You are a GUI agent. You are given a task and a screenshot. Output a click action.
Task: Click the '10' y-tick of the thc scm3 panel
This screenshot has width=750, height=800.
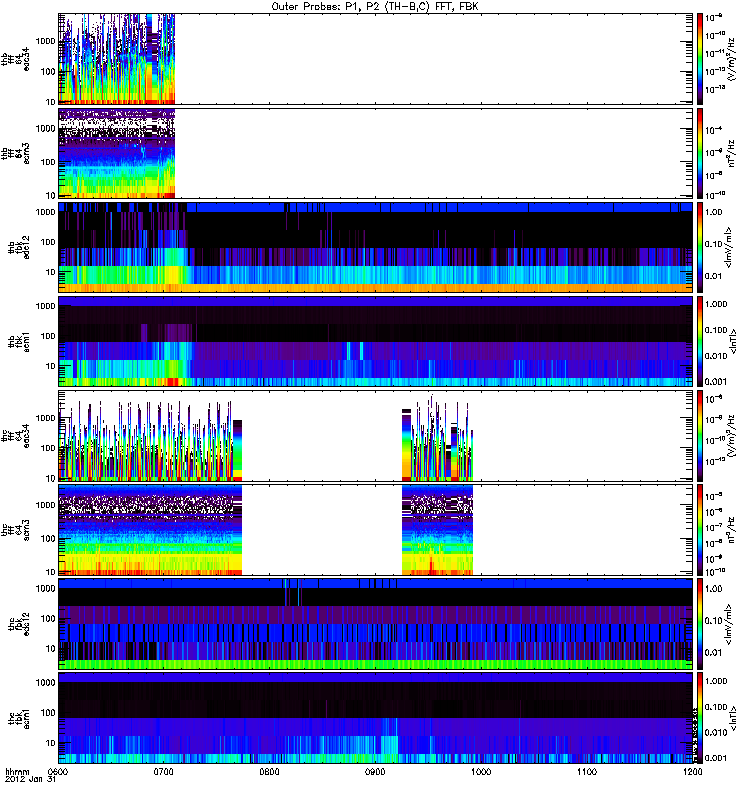coord(51,571)
